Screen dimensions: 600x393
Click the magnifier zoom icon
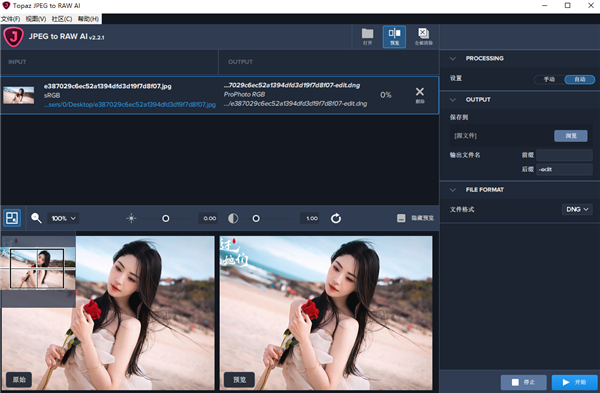36,218
